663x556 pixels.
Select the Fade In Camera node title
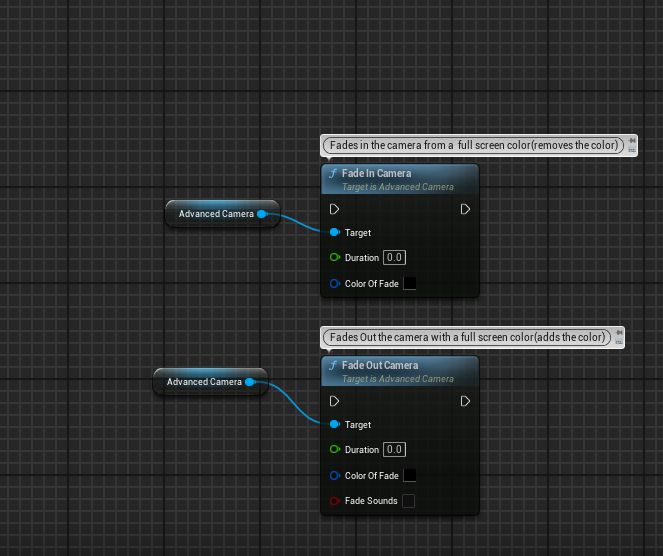click(x=376, y=174)
